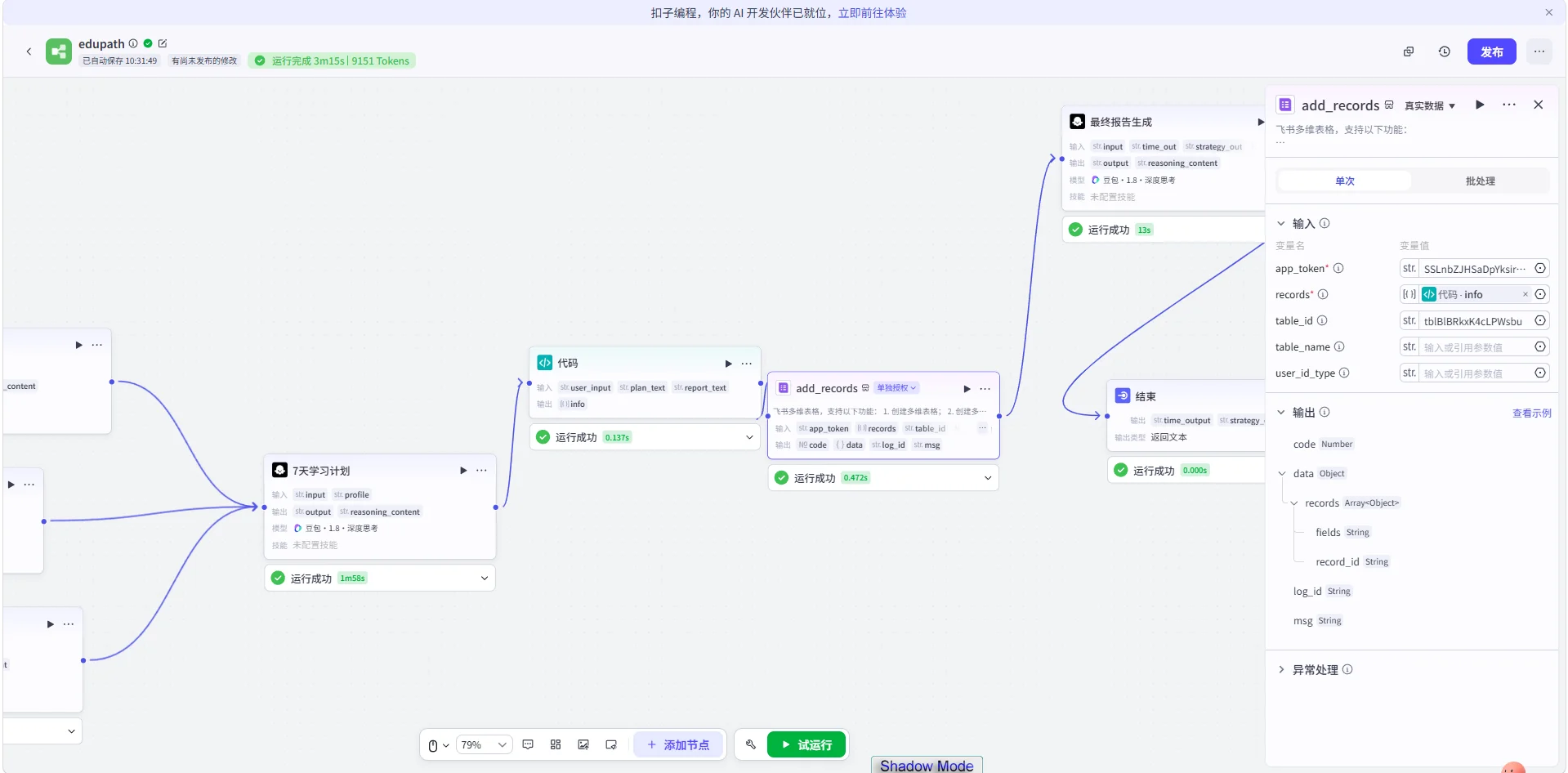1568x773 pixels.
Task: Open the run history clock icon
Action: click(x=1445, y=51)
